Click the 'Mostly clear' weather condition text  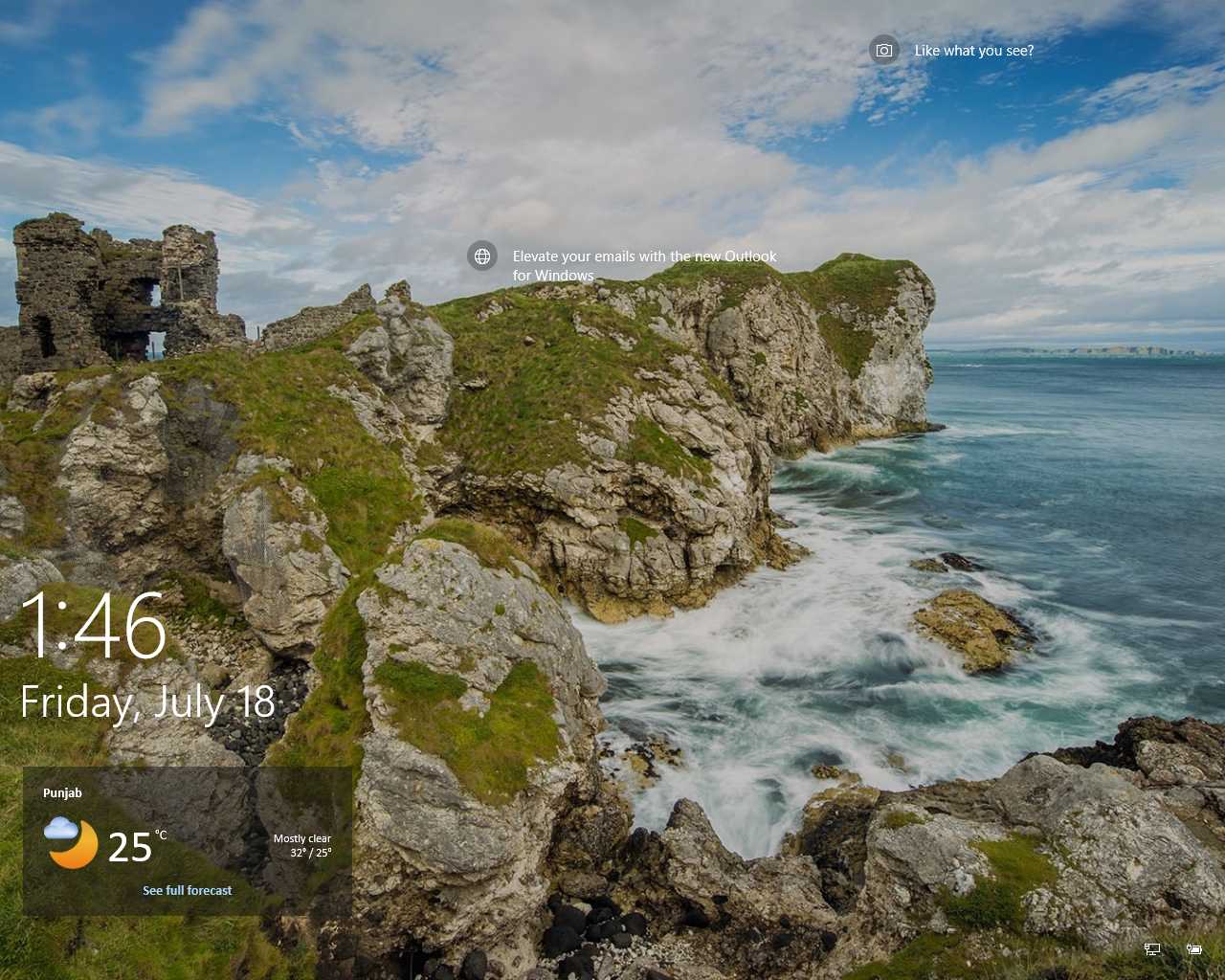pyautogui.click(x=302, y=838)
